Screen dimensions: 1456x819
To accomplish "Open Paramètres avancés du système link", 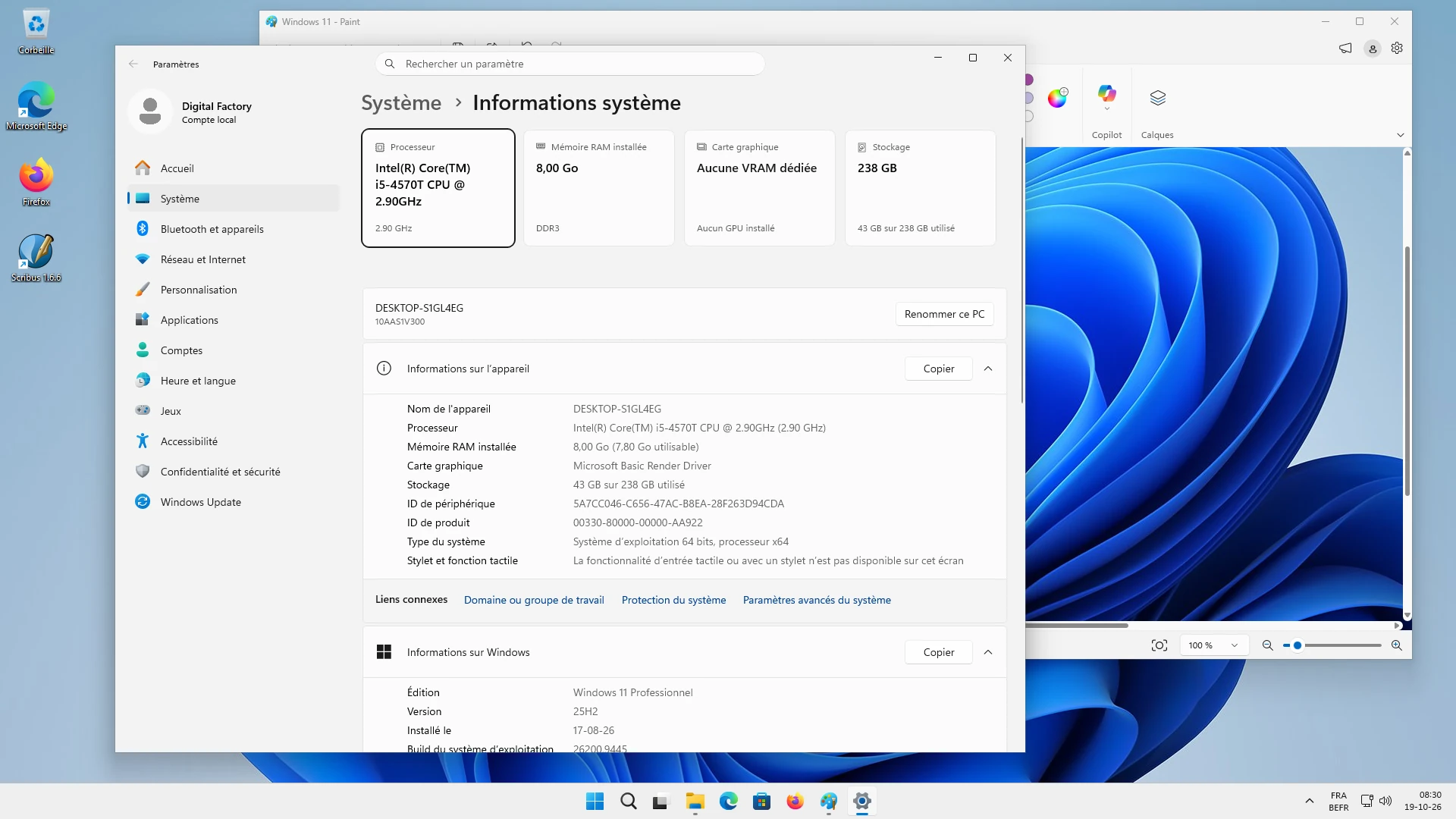I will [x=817, y=600].
